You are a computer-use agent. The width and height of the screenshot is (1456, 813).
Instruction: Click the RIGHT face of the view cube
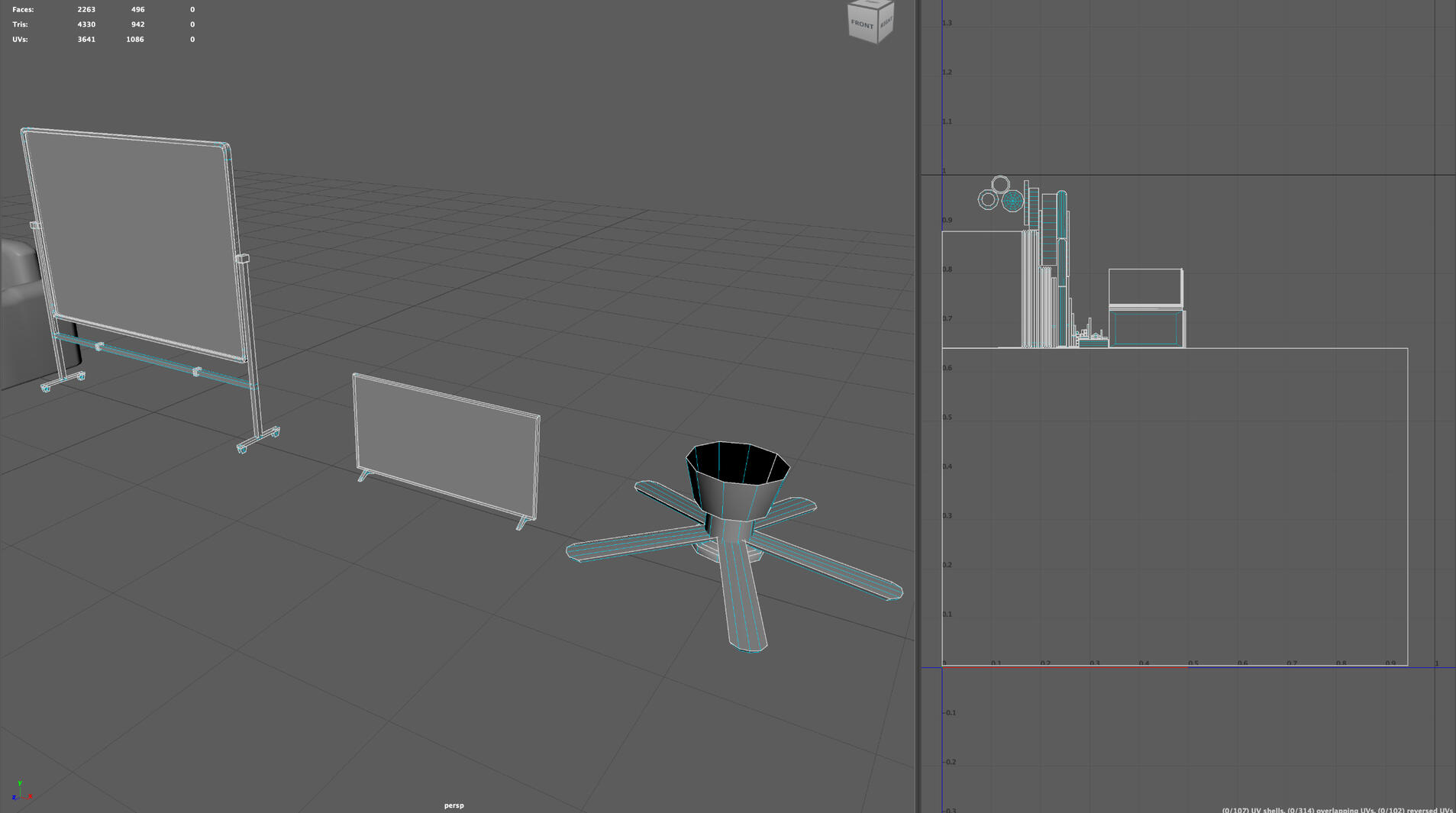point(886,24)
